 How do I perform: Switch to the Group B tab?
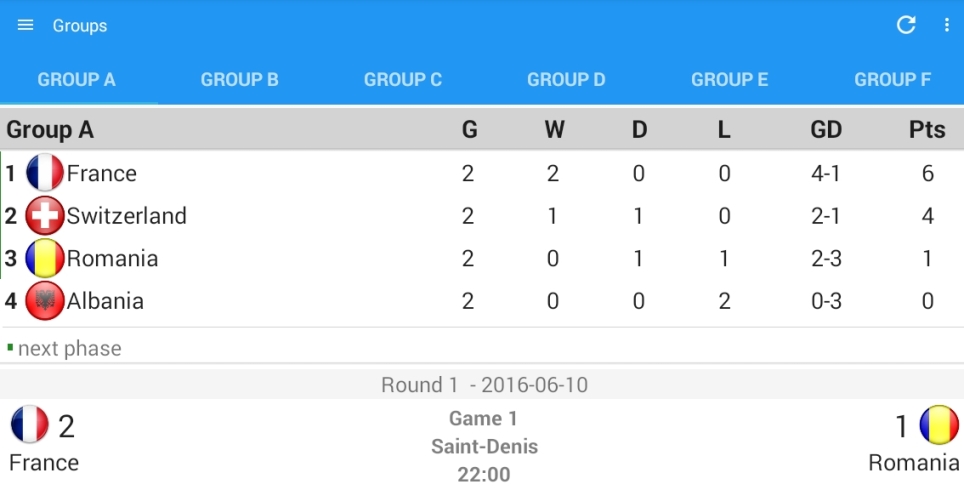pos(240,80)
